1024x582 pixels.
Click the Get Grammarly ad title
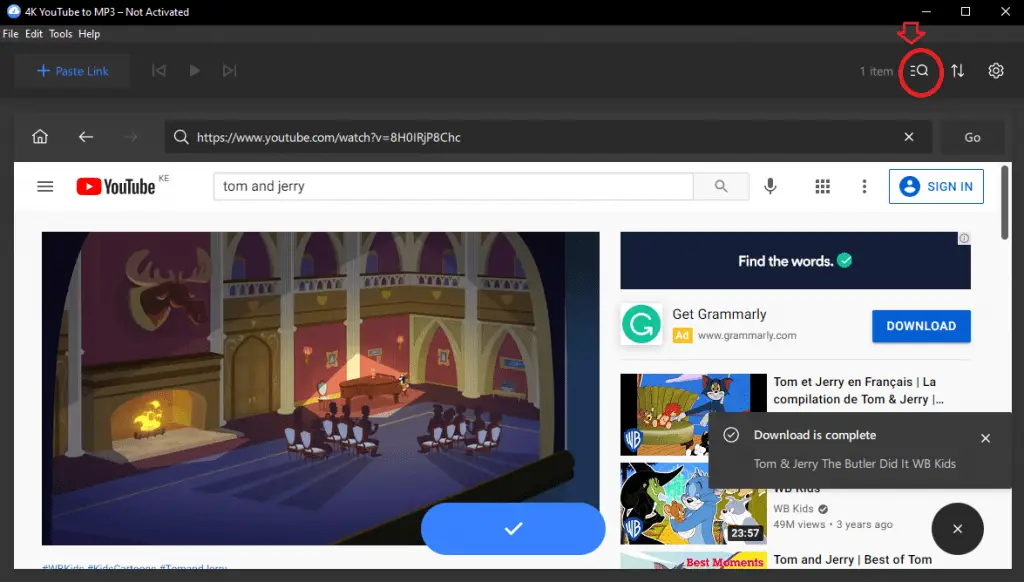click(x=719, y=314)
